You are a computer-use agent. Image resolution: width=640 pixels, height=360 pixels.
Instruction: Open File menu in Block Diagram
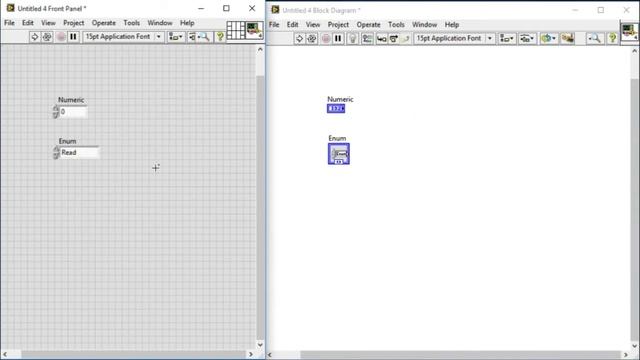pos(274,24)
